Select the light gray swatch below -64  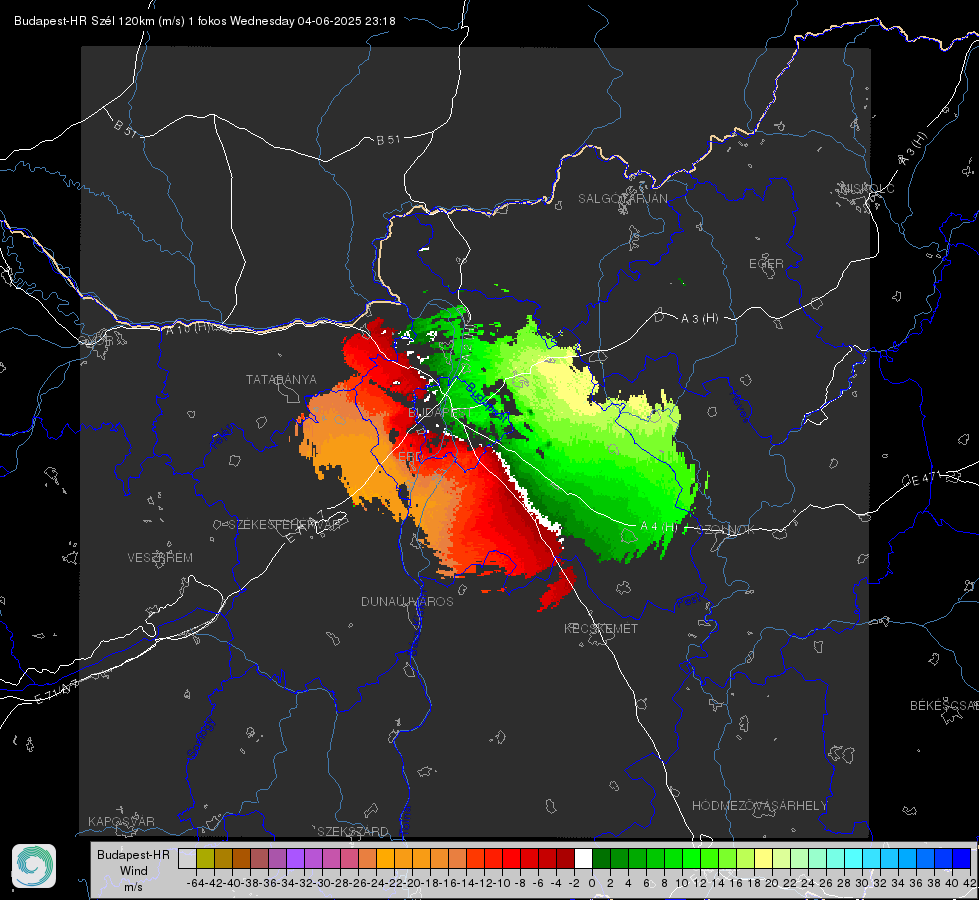tap(187, 858)
